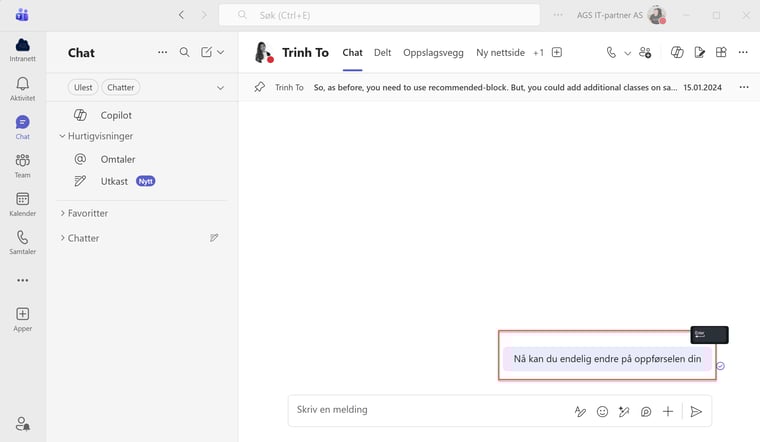Open Copilot icon in chat header

(677, 53)
